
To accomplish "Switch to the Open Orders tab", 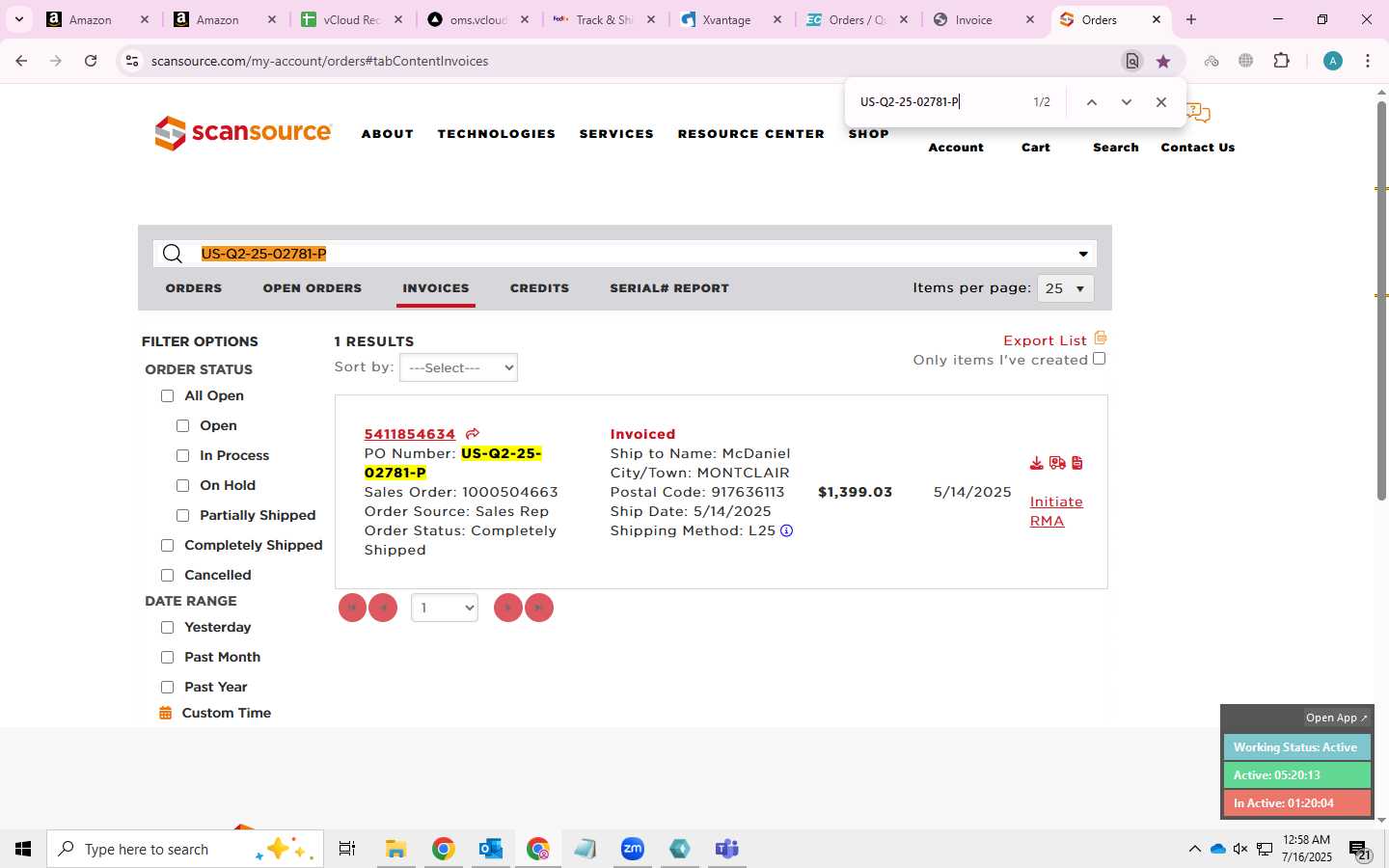I will [x=313, y=288].
